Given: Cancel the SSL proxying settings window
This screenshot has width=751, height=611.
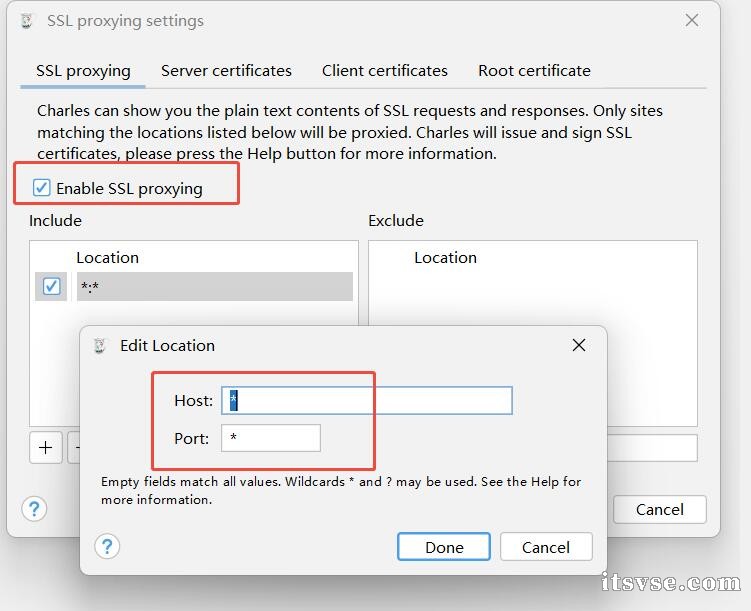Looking at the screenshot, I should click(x=659, y=509).
